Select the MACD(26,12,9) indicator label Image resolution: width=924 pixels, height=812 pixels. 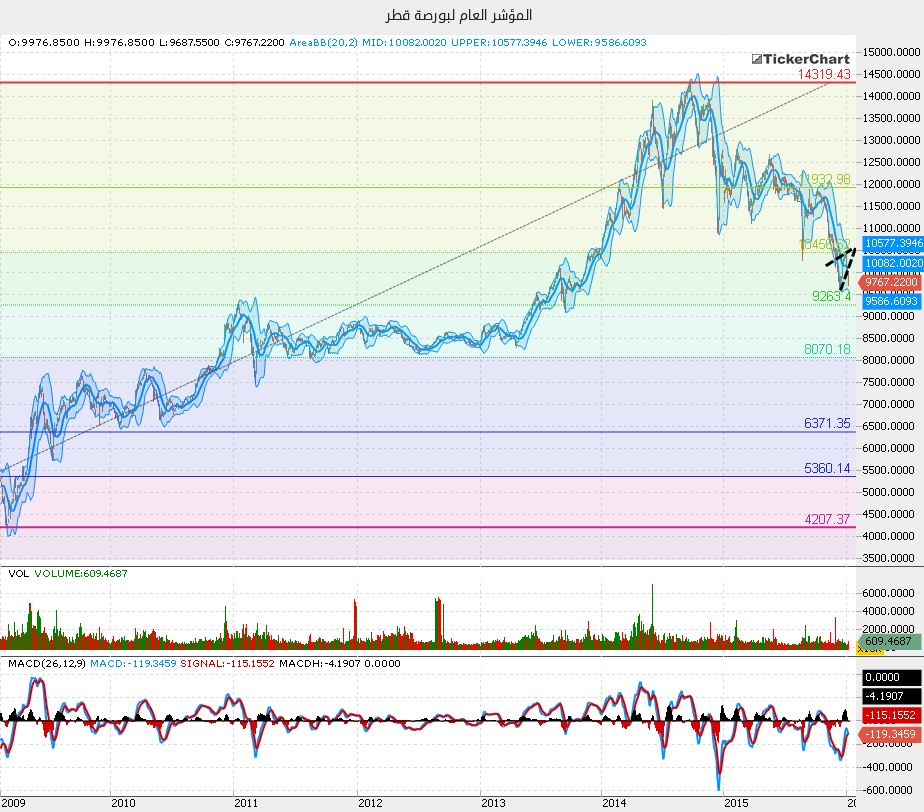(x=45, y=663)
